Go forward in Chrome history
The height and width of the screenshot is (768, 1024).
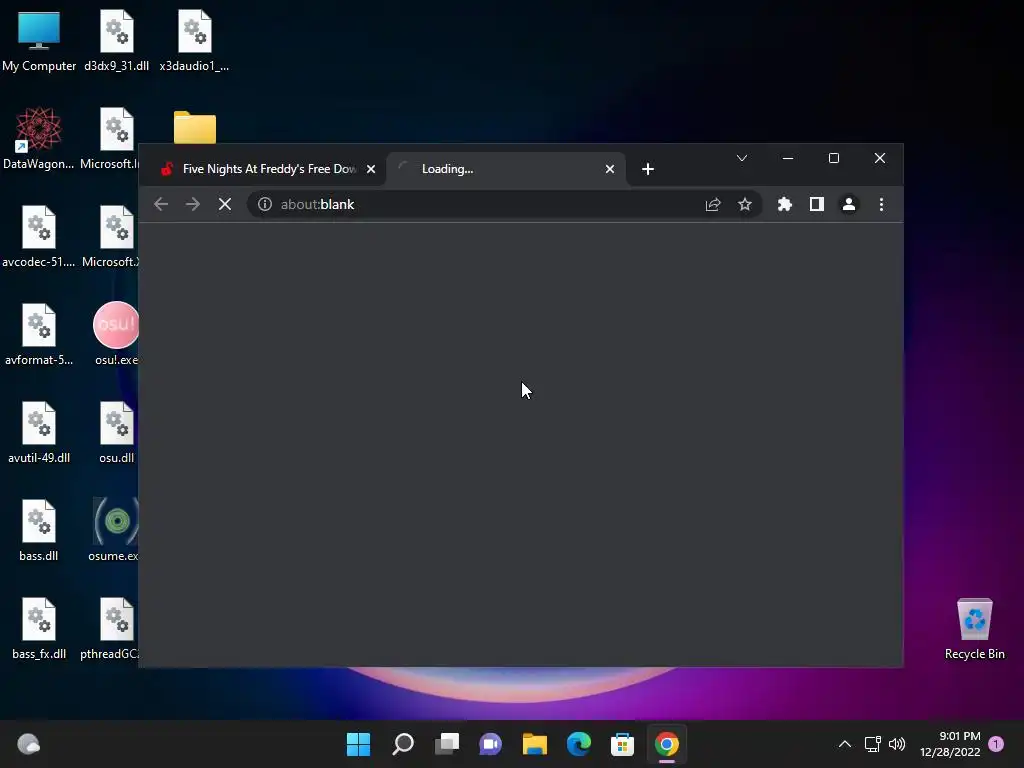click(x=193, y=204)
